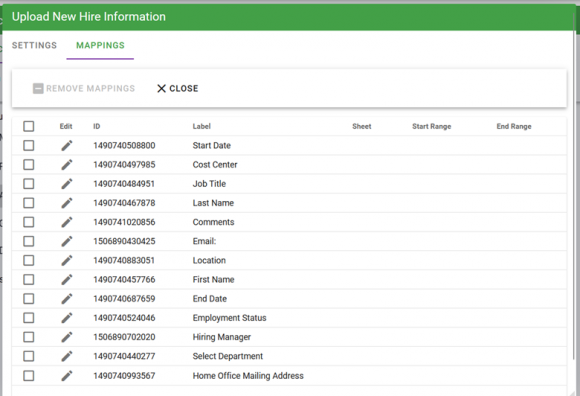Switch to the Settings tab

[34, 45]
